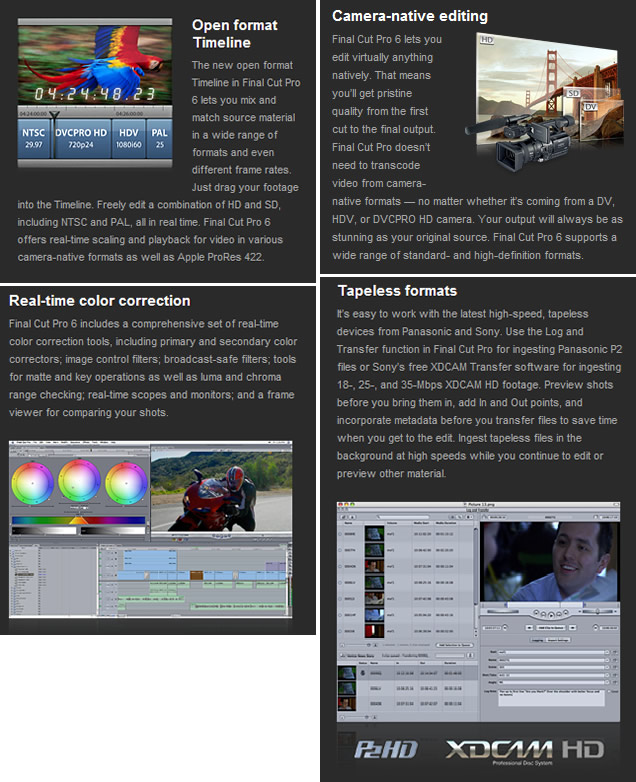This screenshot has height=782, width=636.
Task: Select the red curtain clip thumbnail
Action: click(374, 631)
